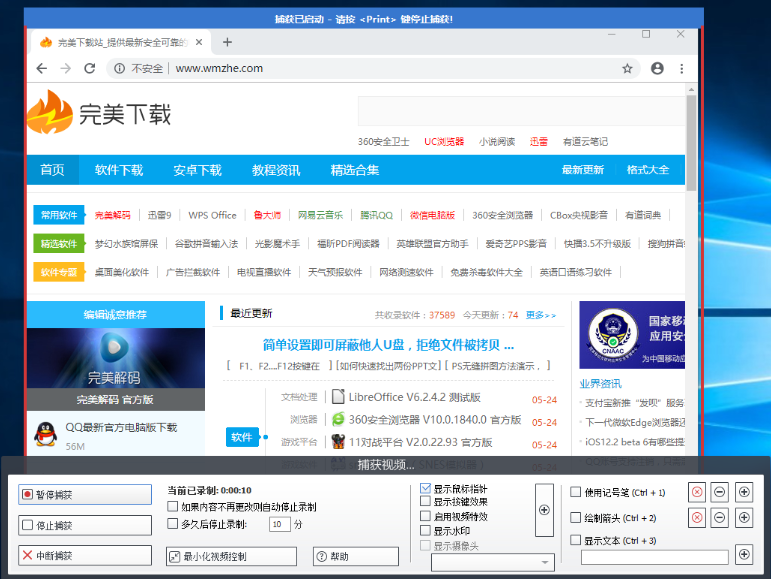
Task: Bookmark the page with the star icon
Action: (x=627, y=69)
